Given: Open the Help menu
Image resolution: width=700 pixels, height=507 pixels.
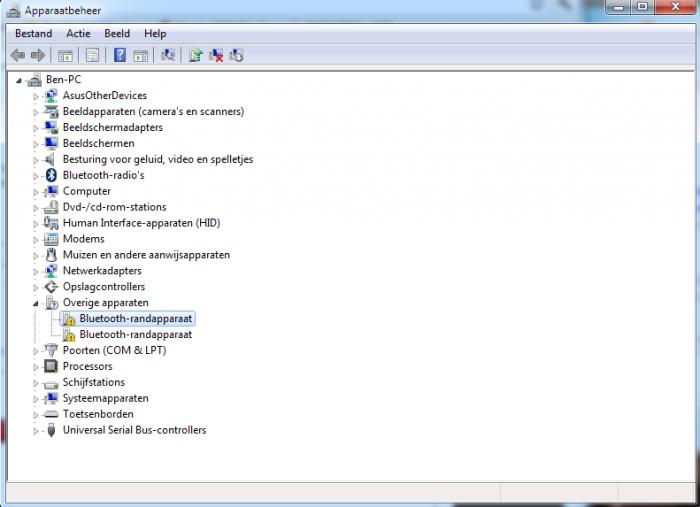Looking at the screenshot, I should (x=155, y=33).
